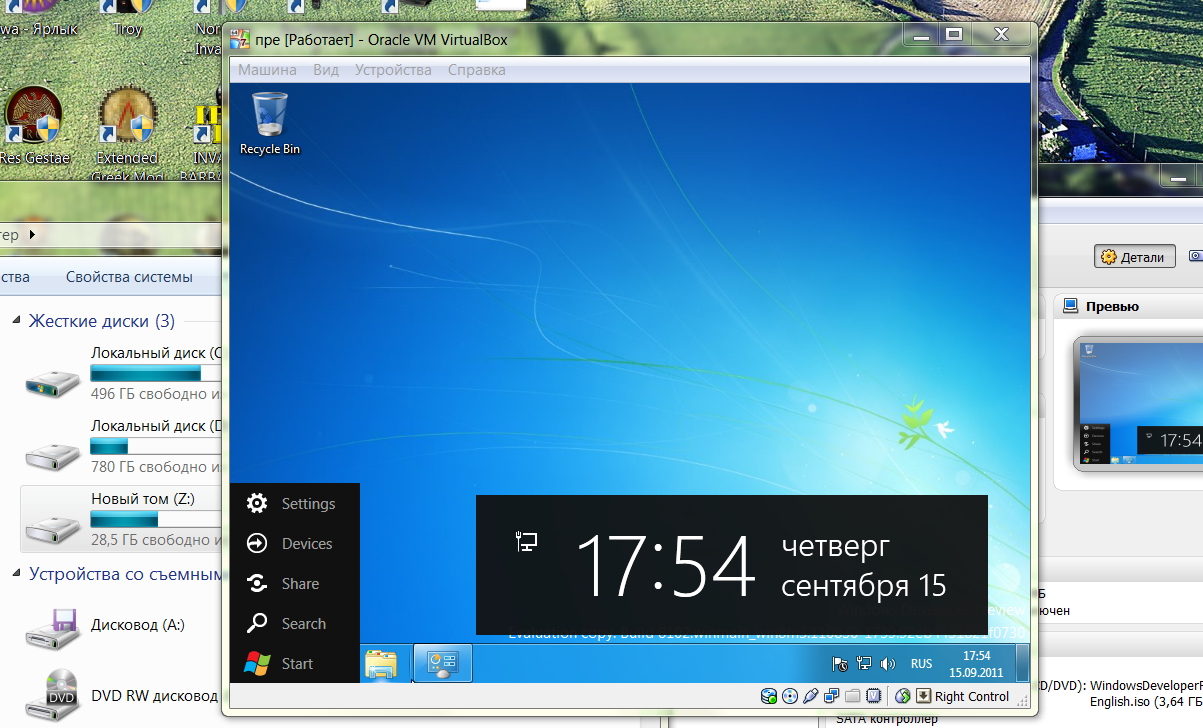1203x728 pixels.
Task: Select DVD RW дисковод in Explorer
Action: pyautogui.click(x=122, y=695)
